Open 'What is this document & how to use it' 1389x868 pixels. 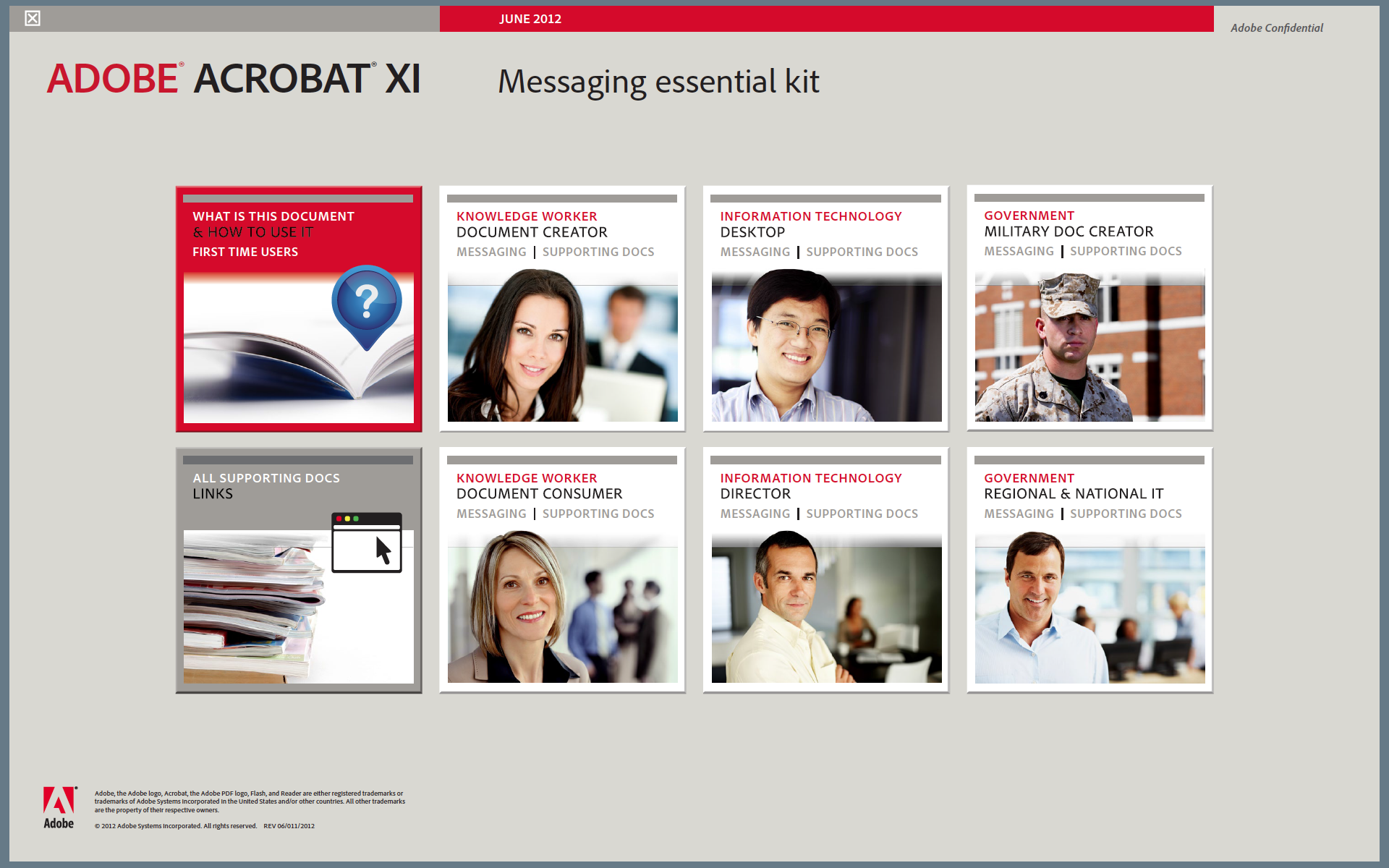(x=273, y=224)
